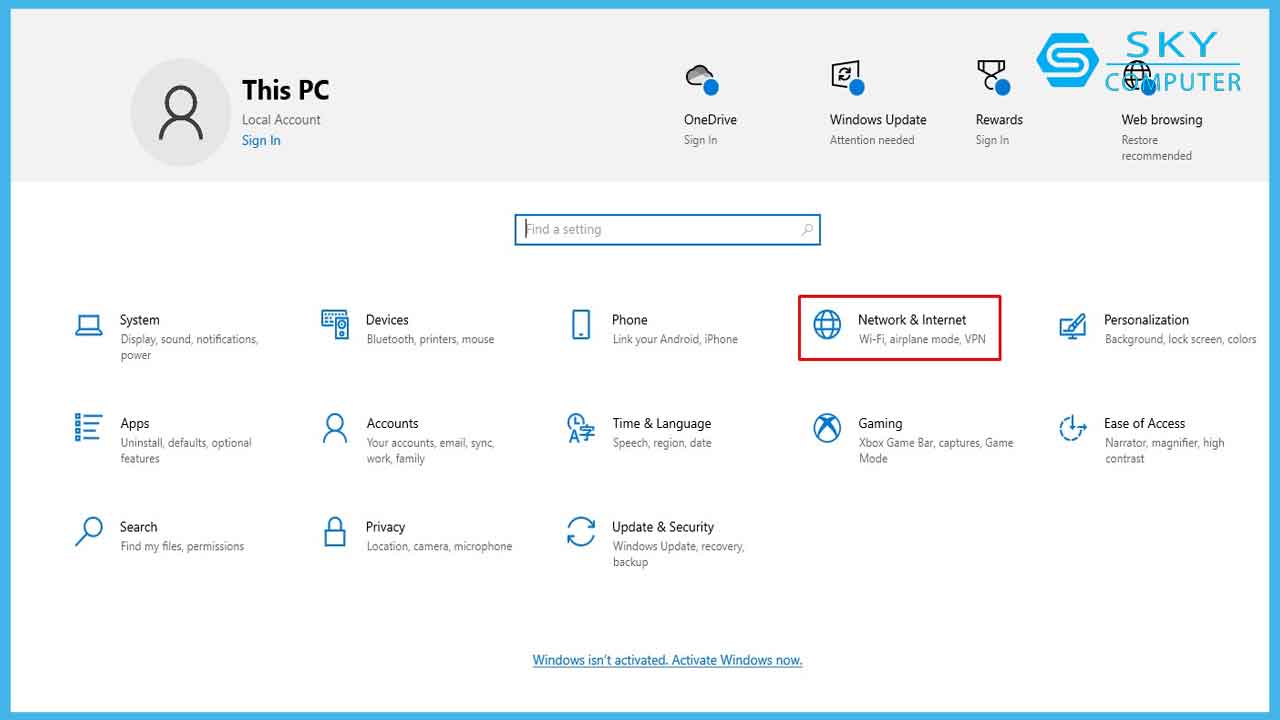Viewport: 1280px width, 720px height.
Task: Click the Apps list icon
Action: click(x=89, y=428)
